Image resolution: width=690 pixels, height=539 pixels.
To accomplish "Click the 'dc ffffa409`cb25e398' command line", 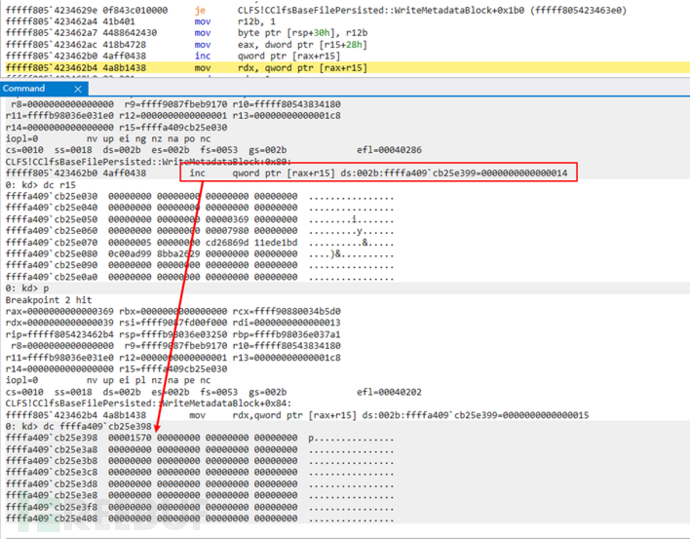I will (78, 426).
